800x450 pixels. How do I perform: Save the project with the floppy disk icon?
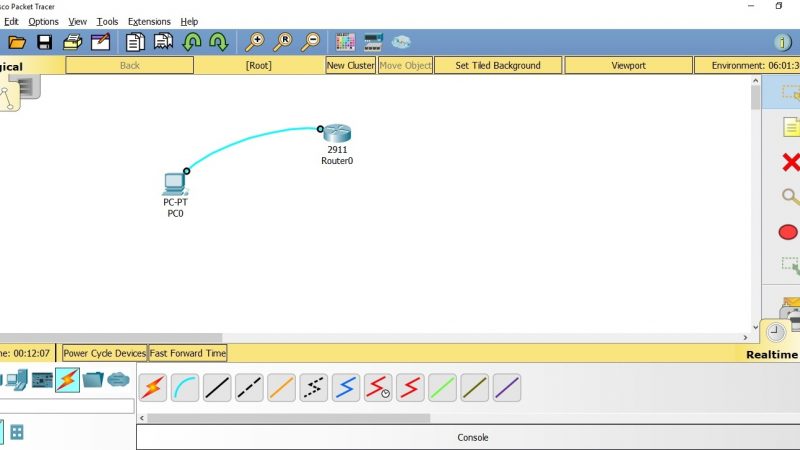(x=44, y=42)
